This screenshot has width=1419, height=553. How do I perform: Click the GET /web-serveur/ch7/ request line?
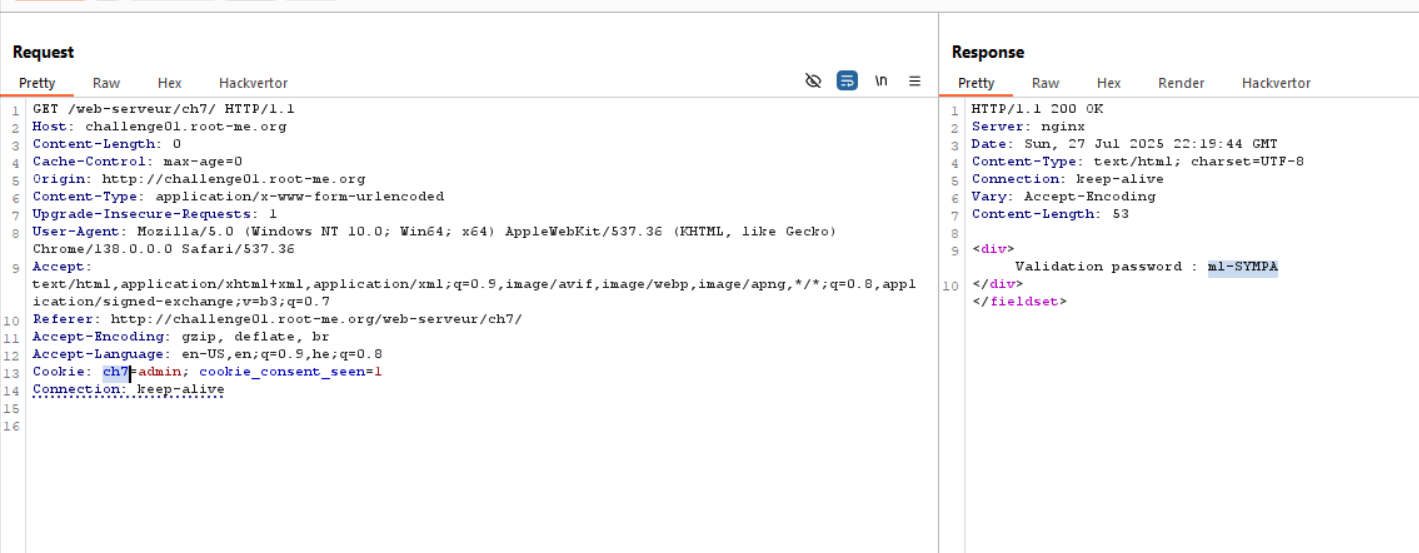tap(163, 109)
